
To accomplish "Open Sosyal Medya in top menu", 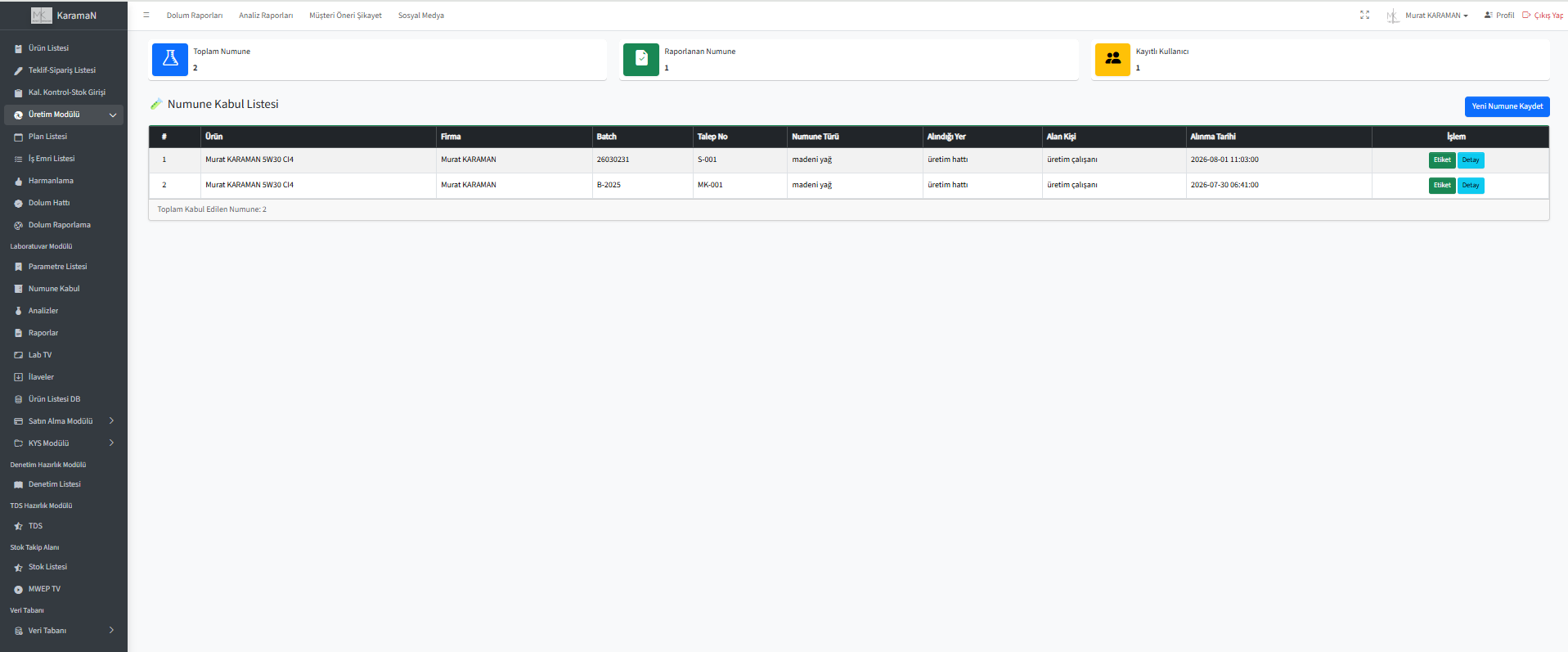I will (x=421, y=16).
